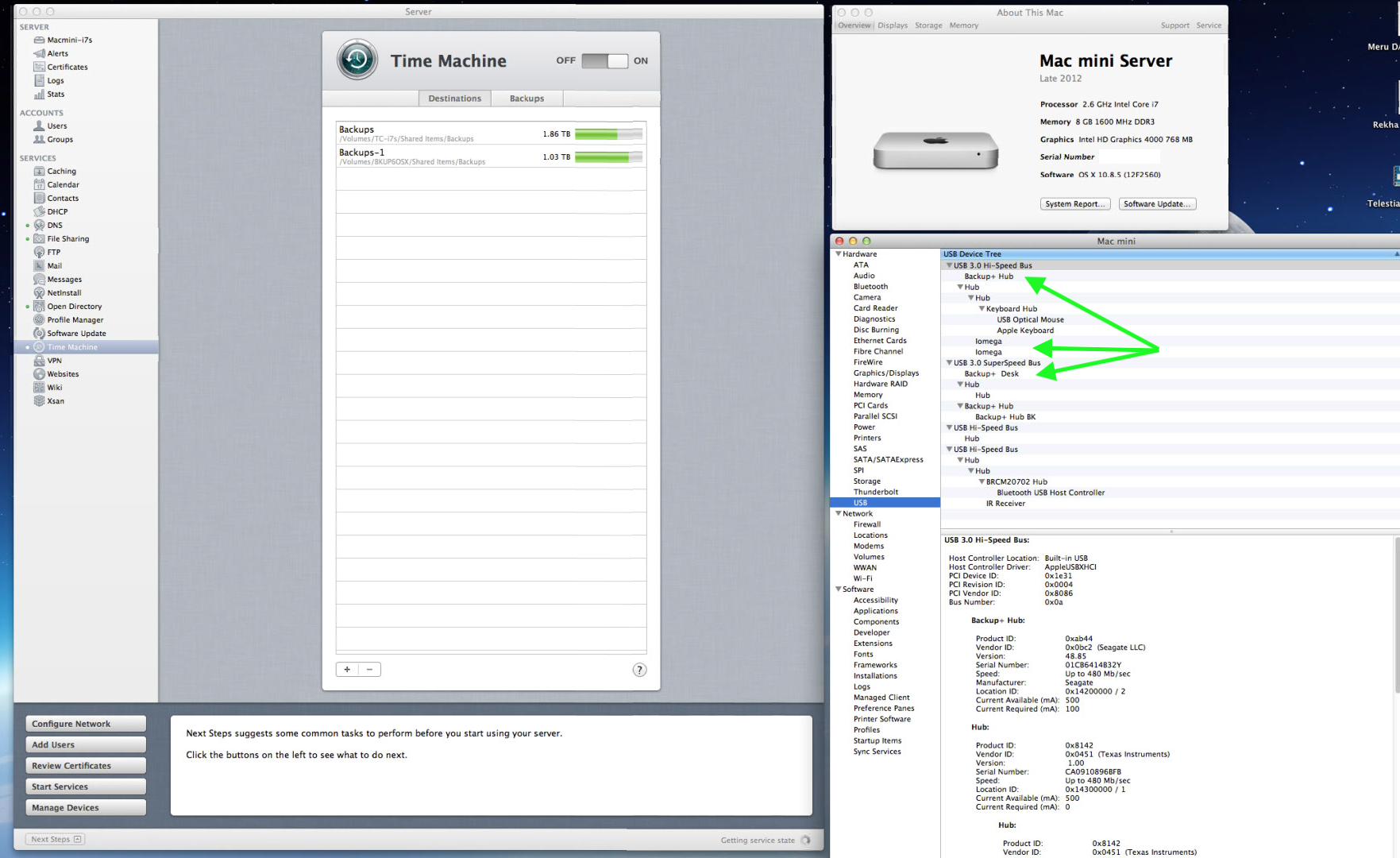This screenshot has height=858, width=1400.
Task: Click the Add Users button
Action: coord(86,744)
